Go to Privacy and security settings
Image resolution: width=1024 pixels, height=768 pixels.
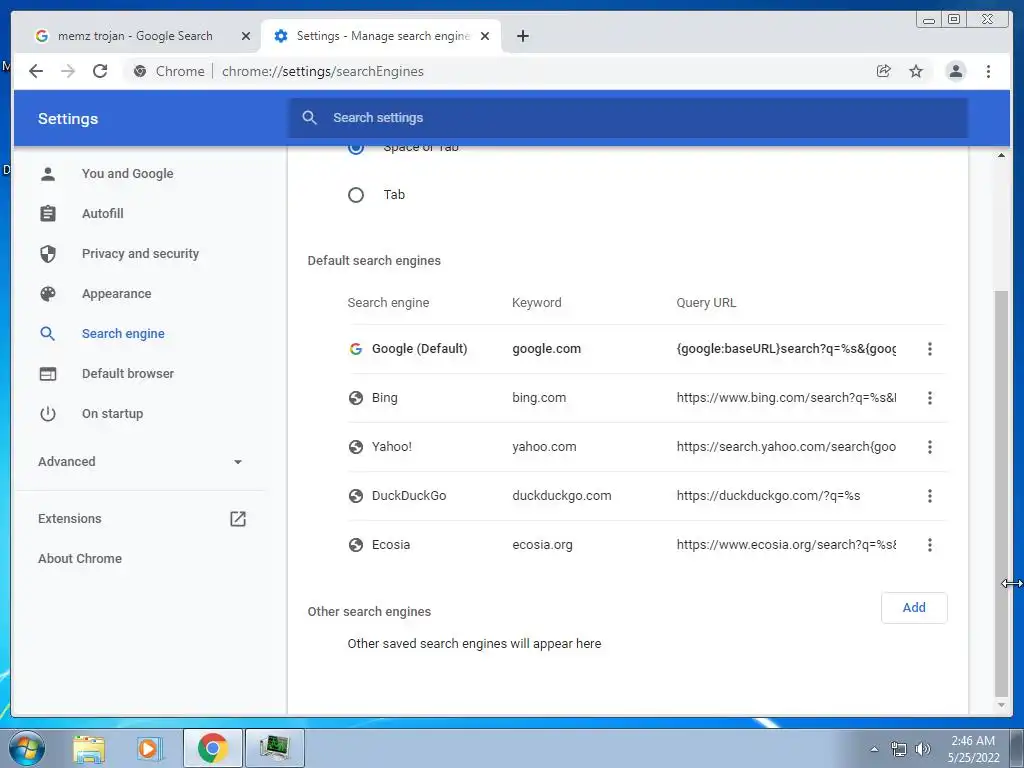tap(140, 253)
